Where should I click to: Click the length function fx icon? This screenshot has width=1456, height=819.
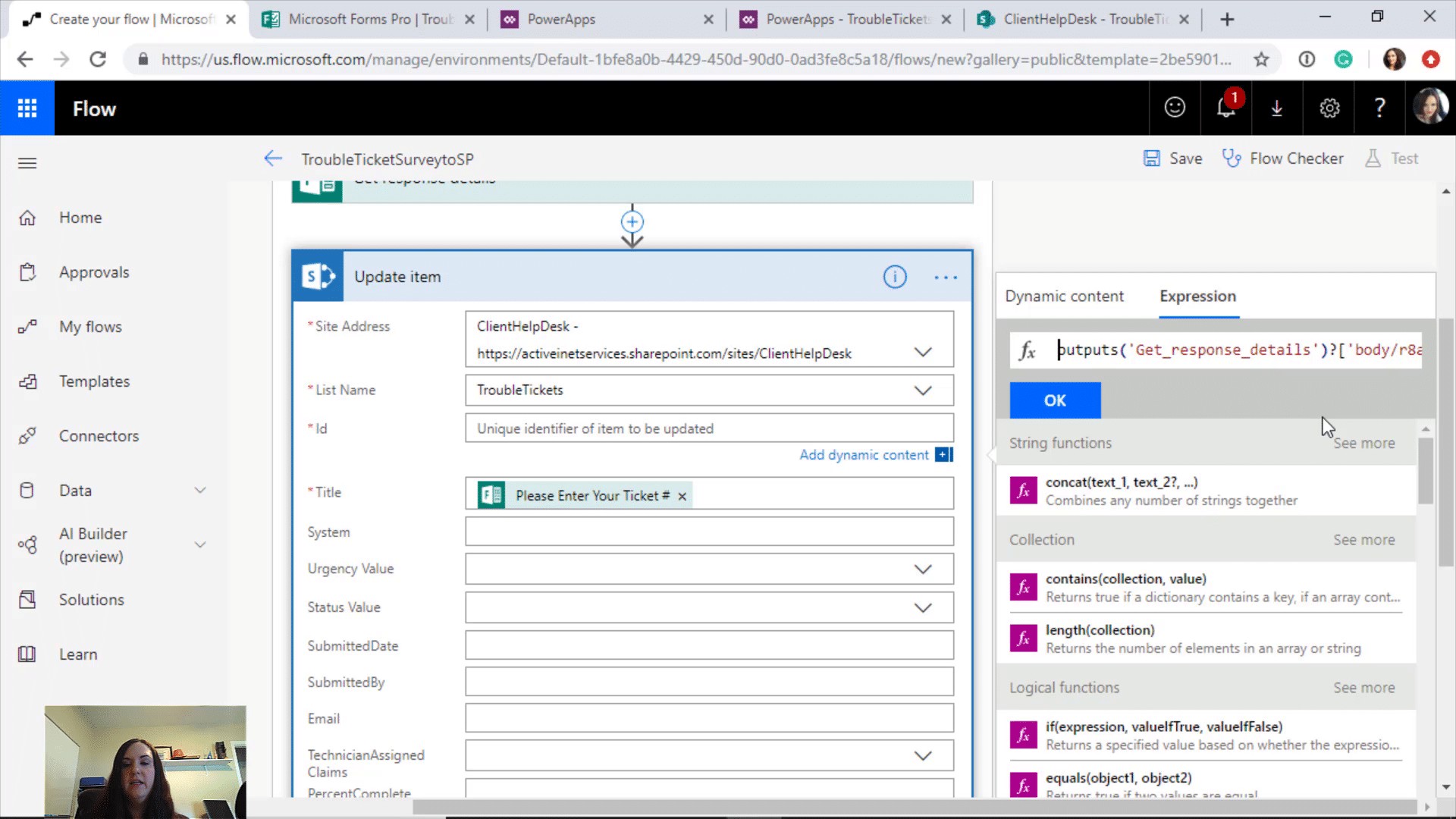point(1023,639)
